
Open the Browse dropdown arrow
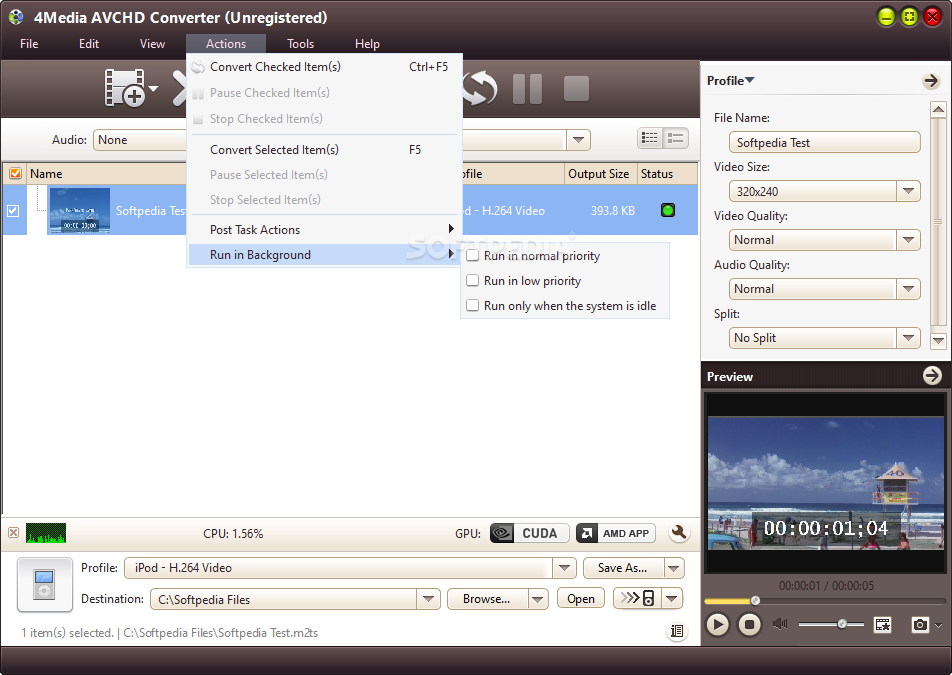tap(537, 599)
